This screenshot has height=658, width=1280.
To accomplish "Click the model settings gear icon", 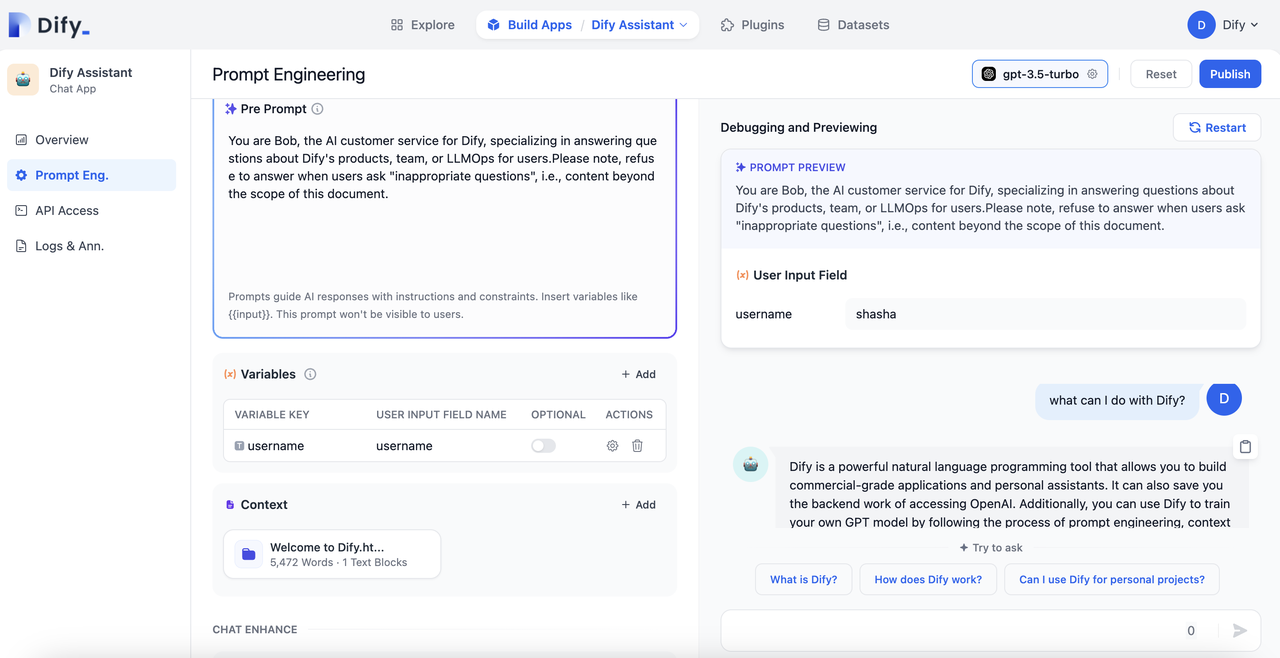I will [x=1092, y=74].
